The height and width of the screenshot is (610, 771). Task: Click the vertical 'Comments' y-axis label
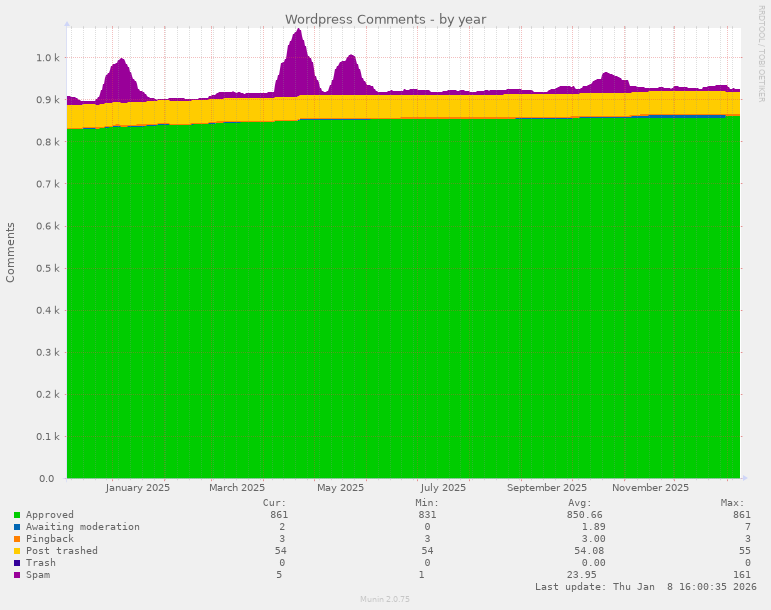[11, 252]
